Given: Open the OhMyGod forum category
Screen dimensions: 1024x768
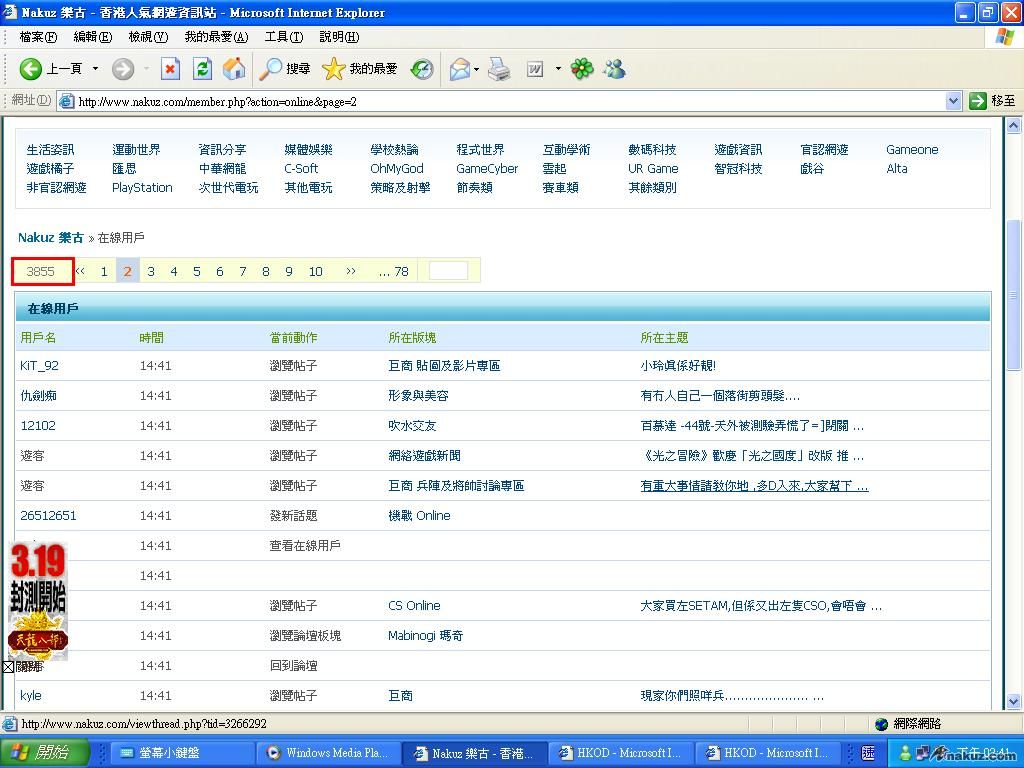Looking at the screenshot, I should (396, 168).
